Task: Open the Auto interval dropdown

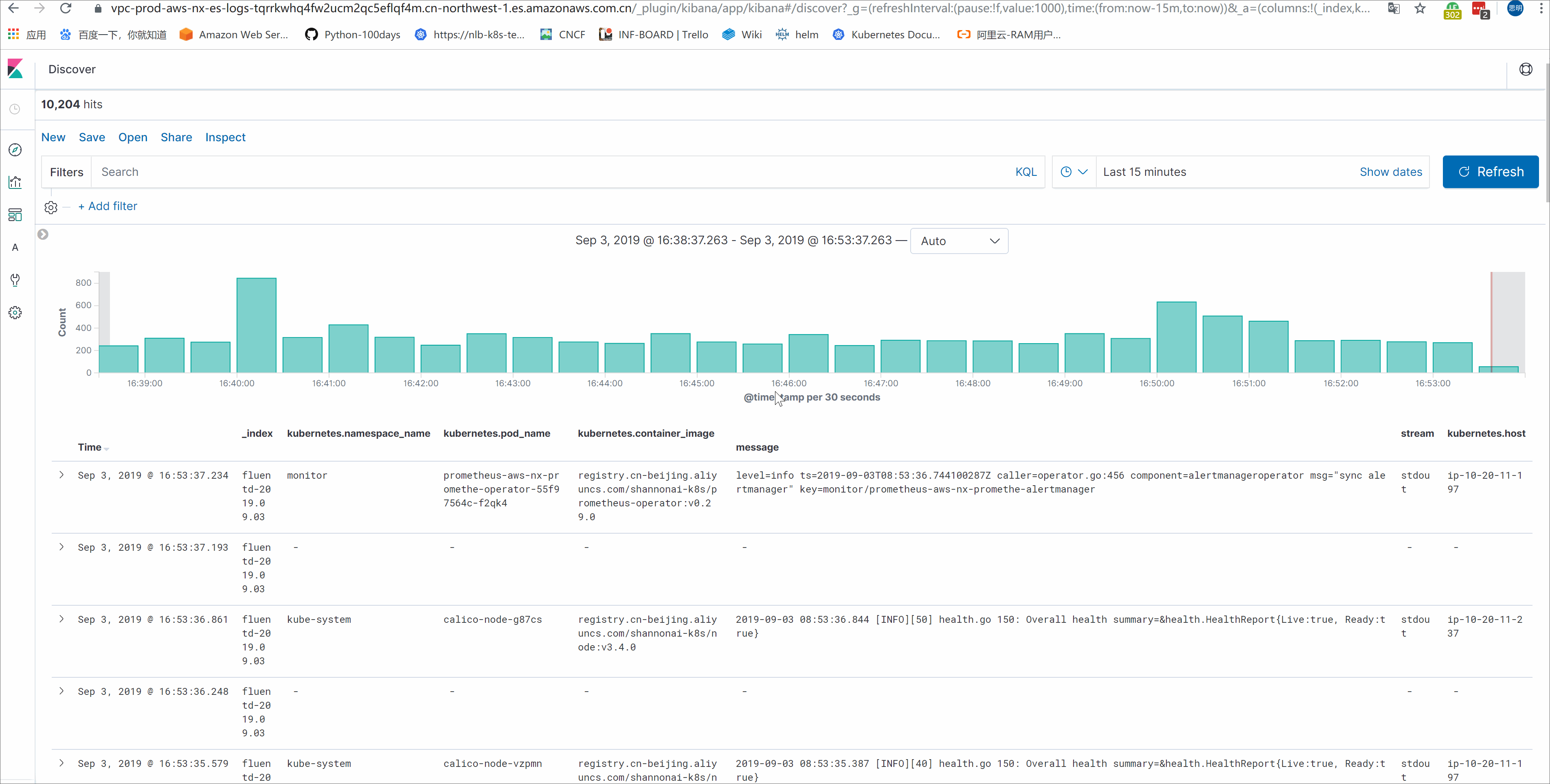Action: click(x=959, y=241)
